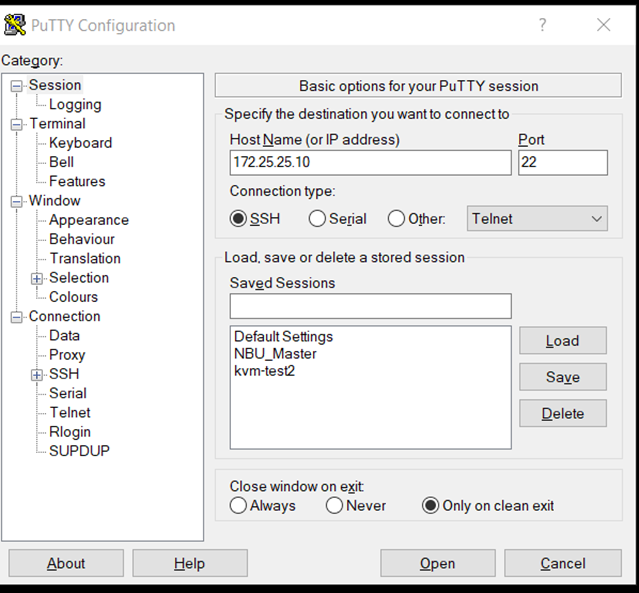Viewport: 639px width, 593px height.
Task: Choose Never for close window on exit
Action: [334, 506]
